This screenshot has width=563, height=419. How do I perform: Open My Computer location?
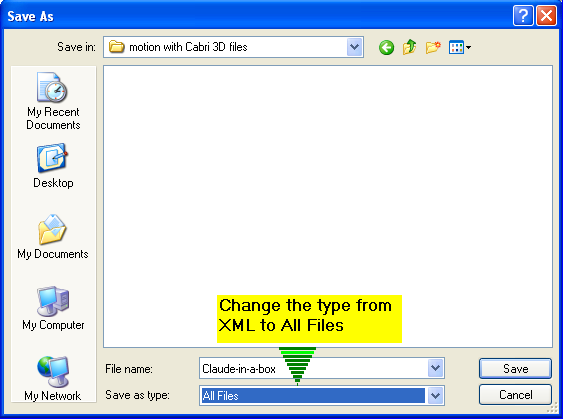(53, 308)
